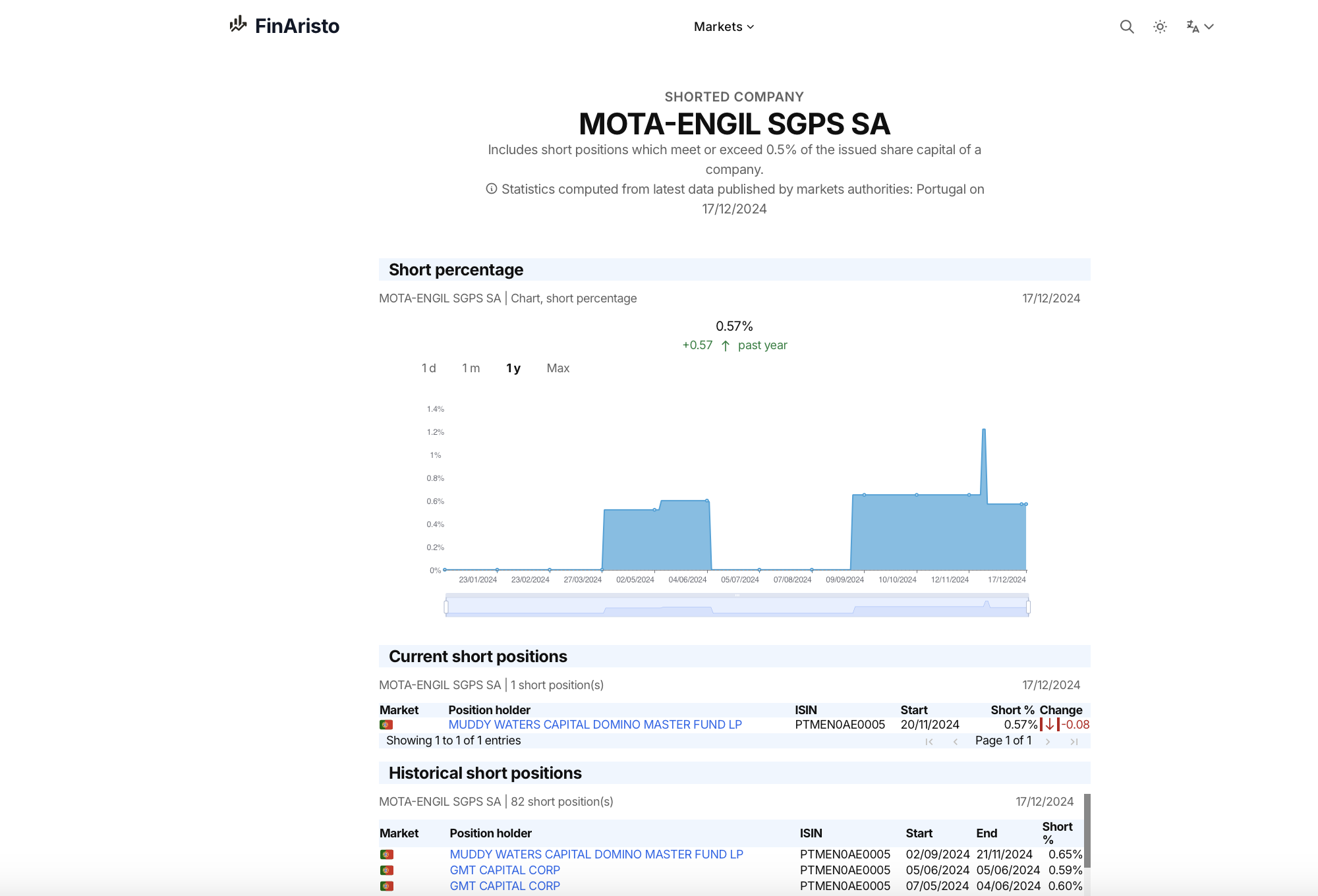Viewport: 1318px width, 896px height.
Task: Expand the Markets dropdown menu
Action: 724,27
